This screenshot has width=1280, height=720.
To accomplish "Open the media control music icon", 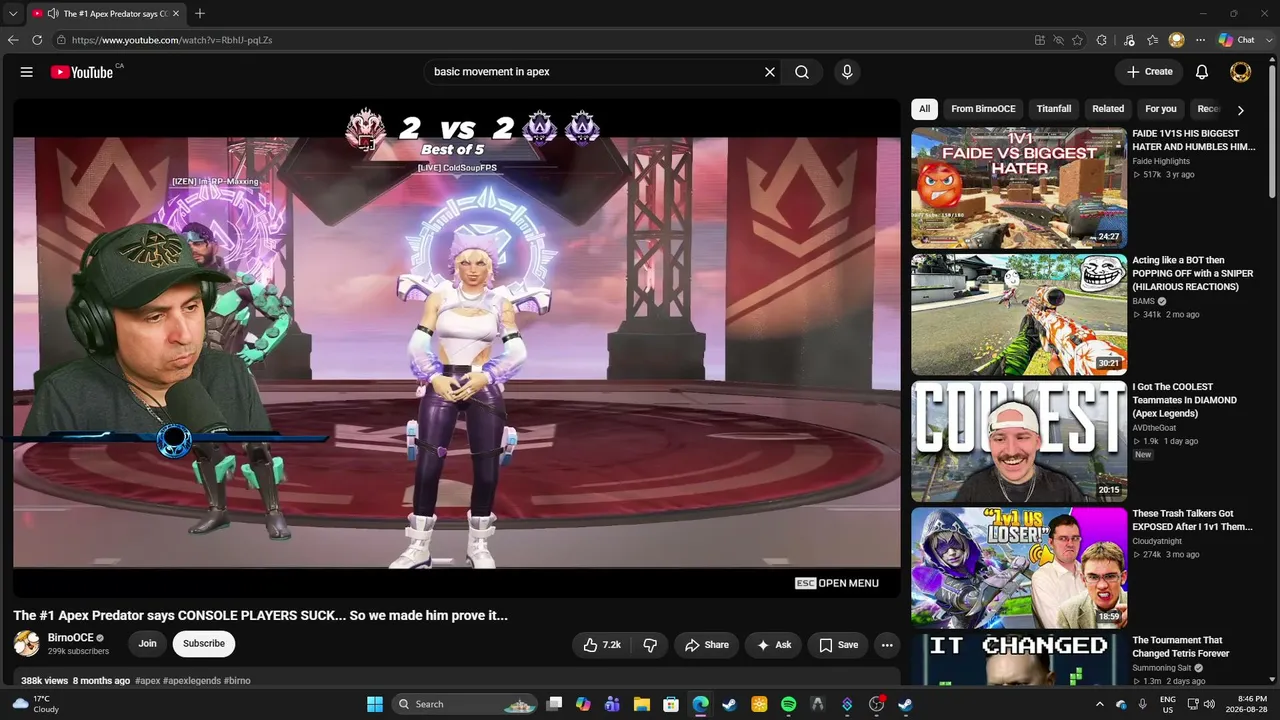I will coord(1129,40).
